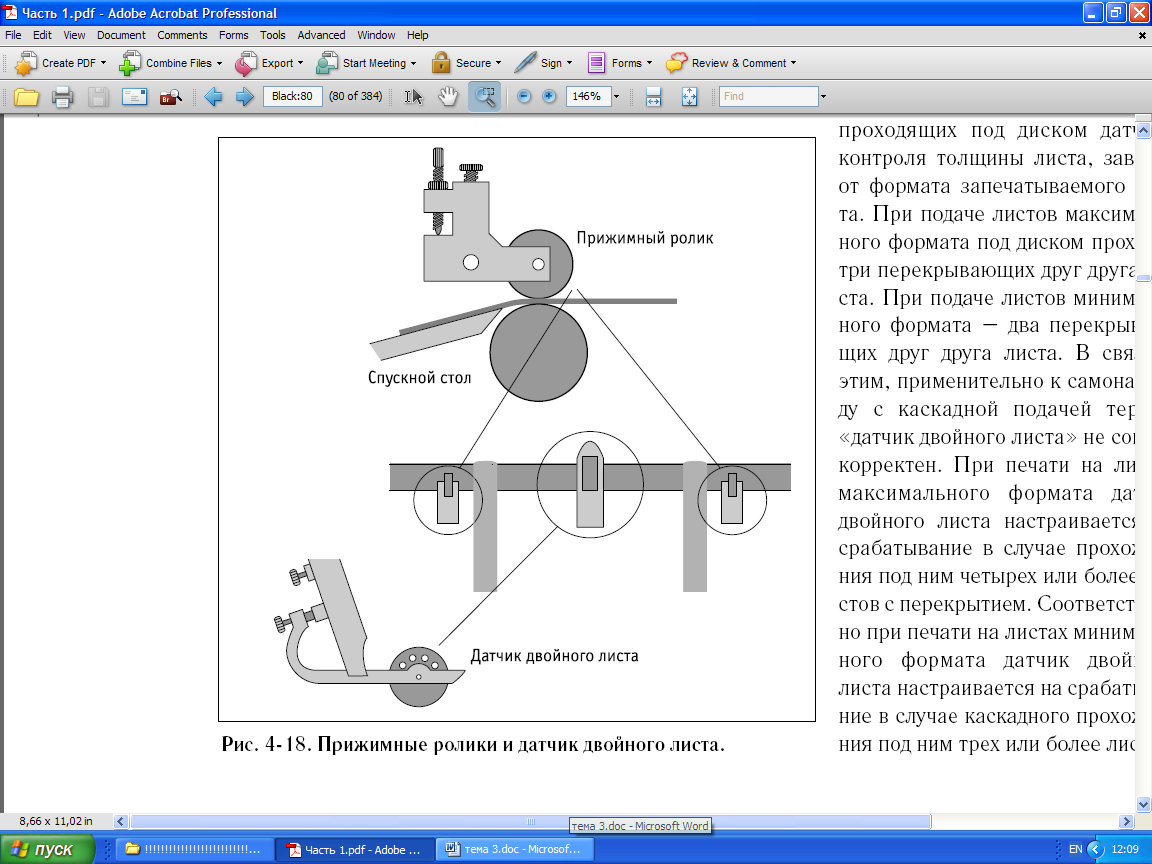This screenshot has height=864, width=1152.
Task: Click the horizontal scrollbar right arrow
Action: click(x=1126, y=821)
